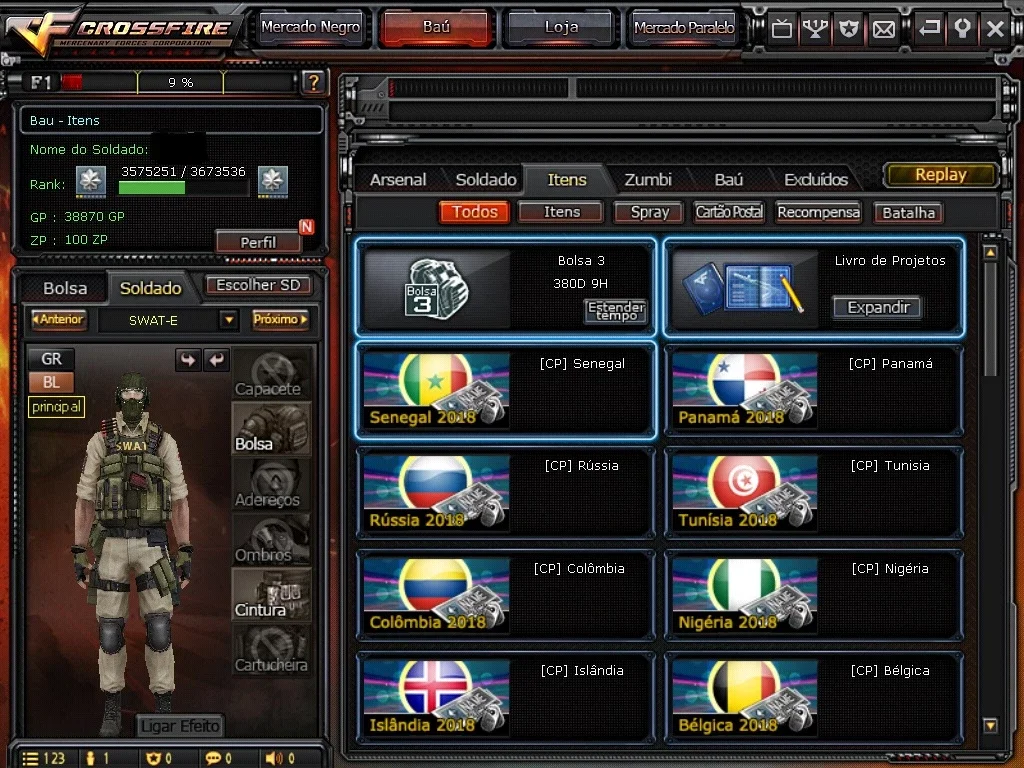Filter by Batalha
1024x768 pixels.
coord(908,212)
